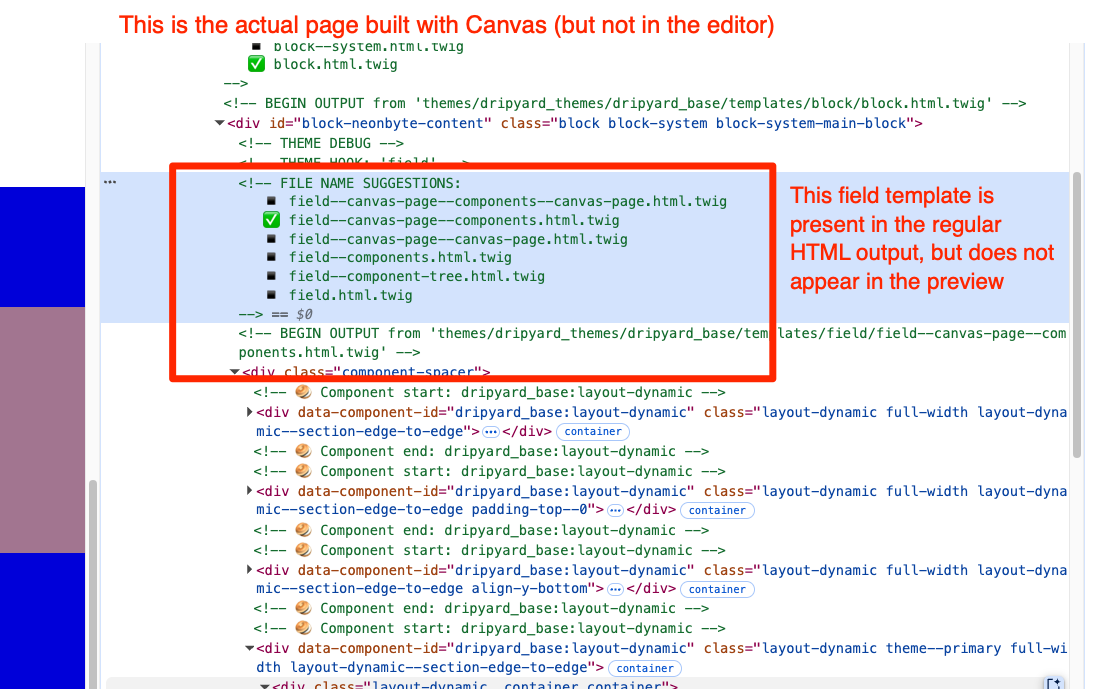Select BEGIN OUTPUT field--canvas-page--components comment
Viewport: 1120px width, 689px height.
652,343
